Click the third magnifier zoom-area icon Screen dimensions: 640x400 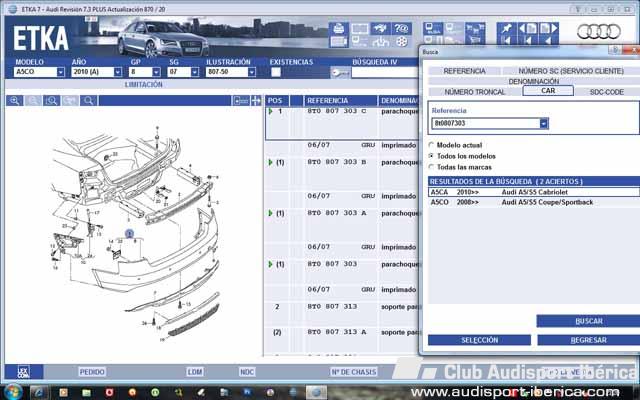pos(52,100)
